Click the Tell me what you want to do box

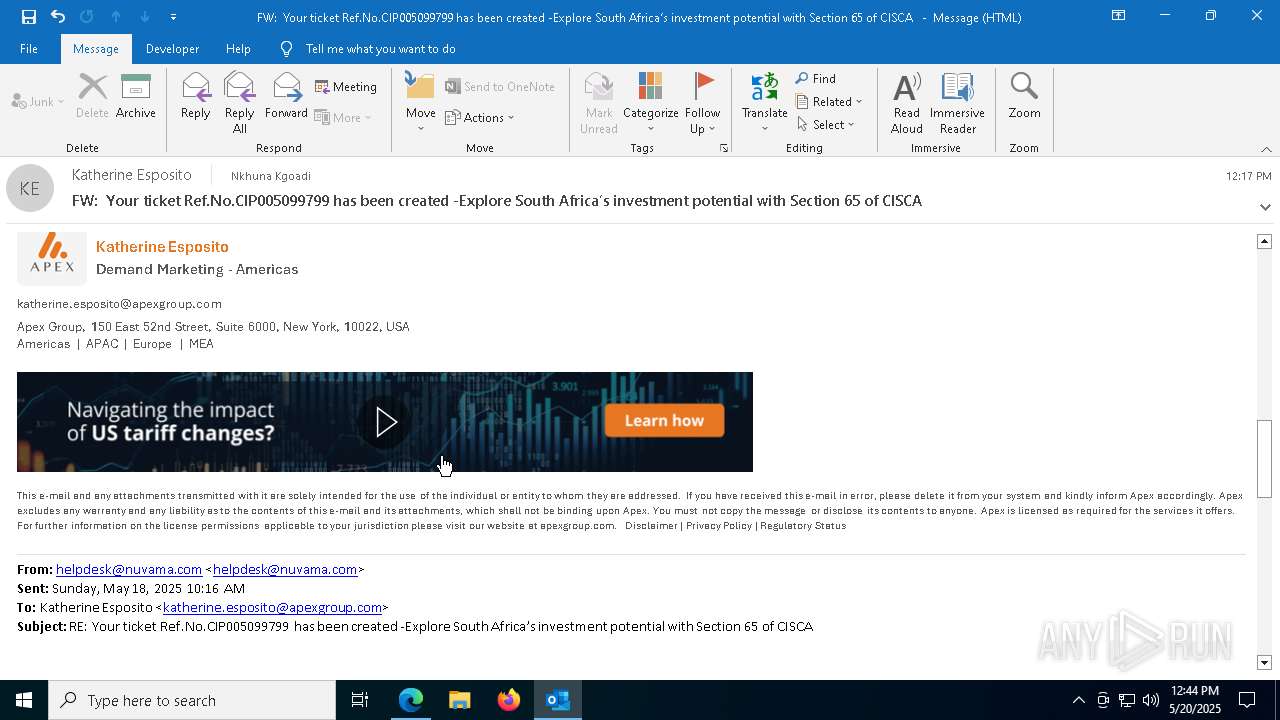(x=380, y=48)
